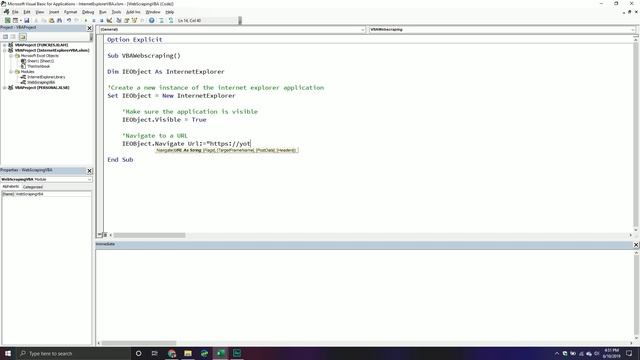
Task: Open Properties object selector dropdown
Action: coord(89,179)
